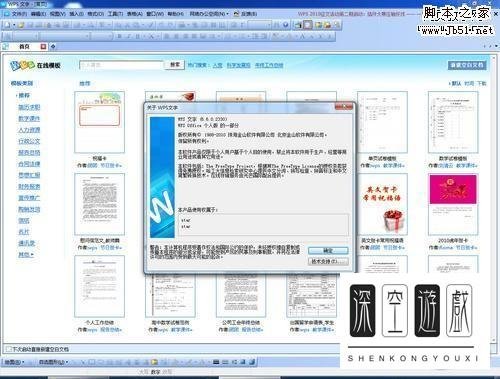
Task: Click the New blank document toolbar icon
Action: coord(7,25)
